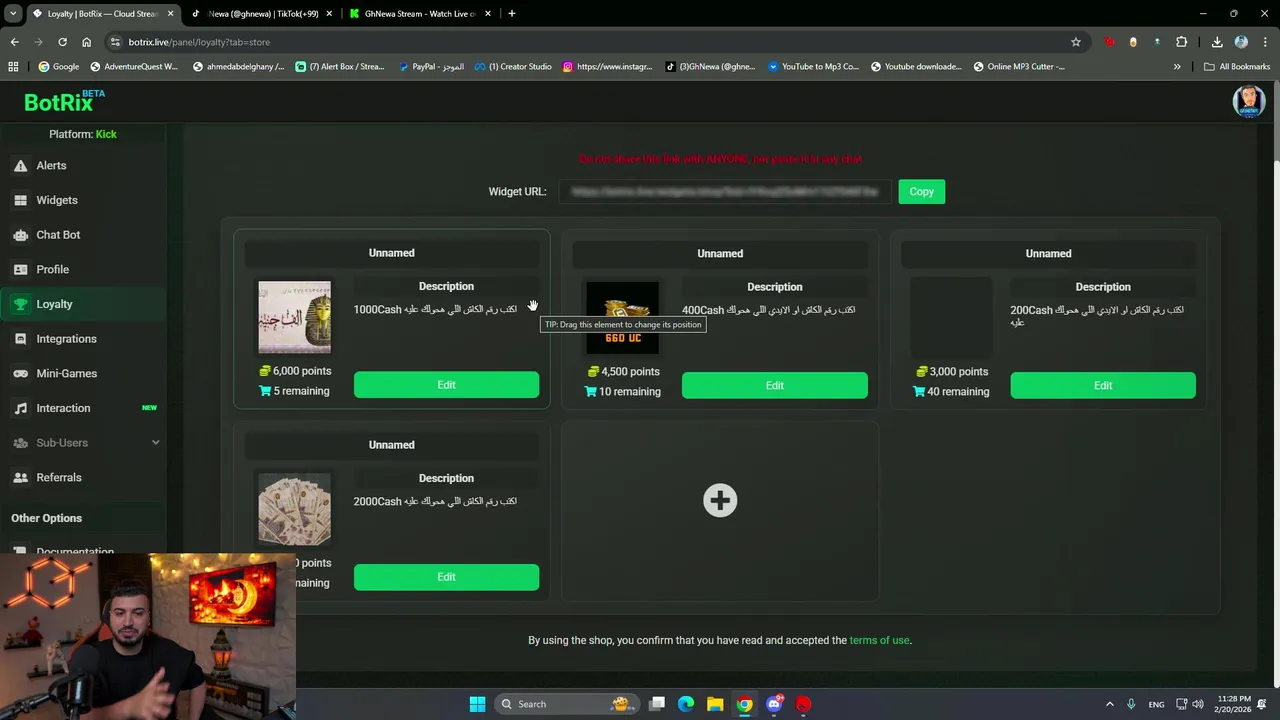Edit the 2000Cash store item
This screenshot has height=720, width=1280.
pyautogui.click(x=446, y=577)
